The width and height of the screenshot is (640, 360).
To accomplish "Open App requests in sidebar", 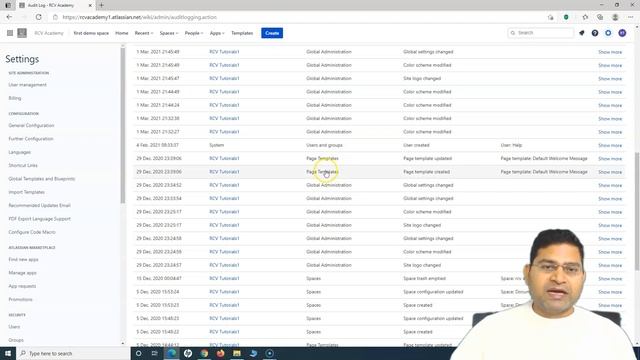I will coord(22,286).
